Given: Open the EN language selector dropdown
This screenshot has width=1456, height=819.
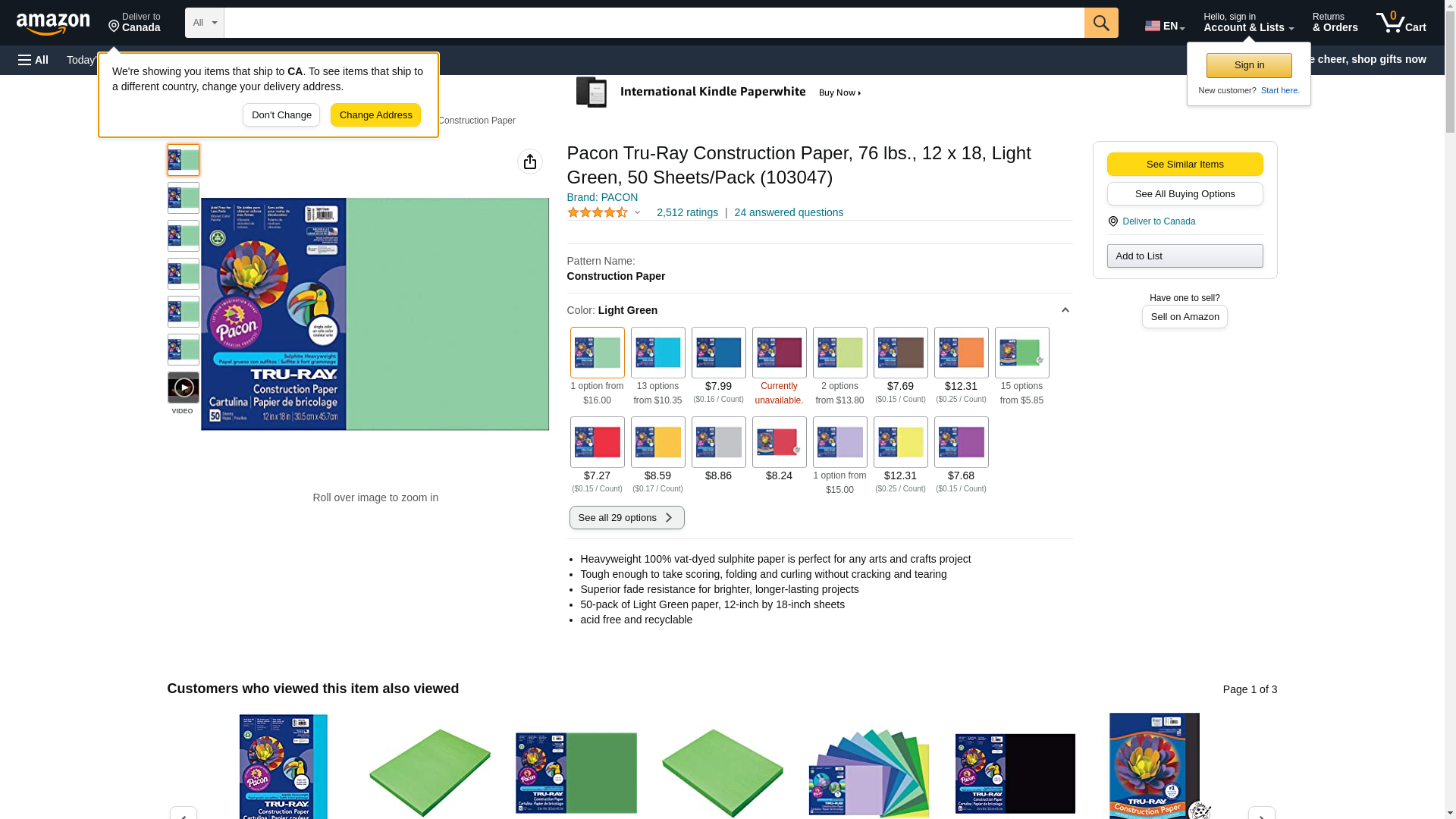Looking at the screenshot, I should 1164,26.
